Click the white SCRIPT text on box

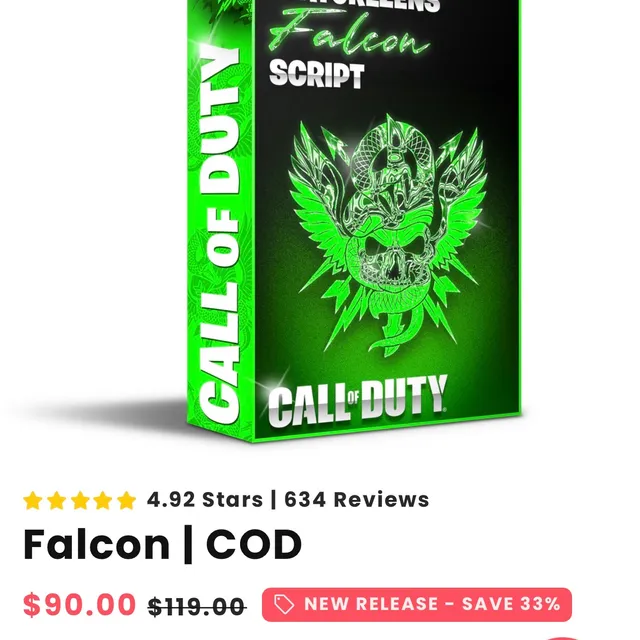tap(316, 74)
